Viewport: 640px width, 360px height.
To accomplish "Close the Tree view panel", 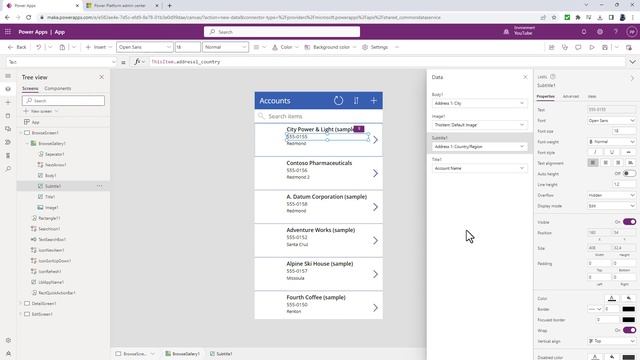I will point(102,77).
